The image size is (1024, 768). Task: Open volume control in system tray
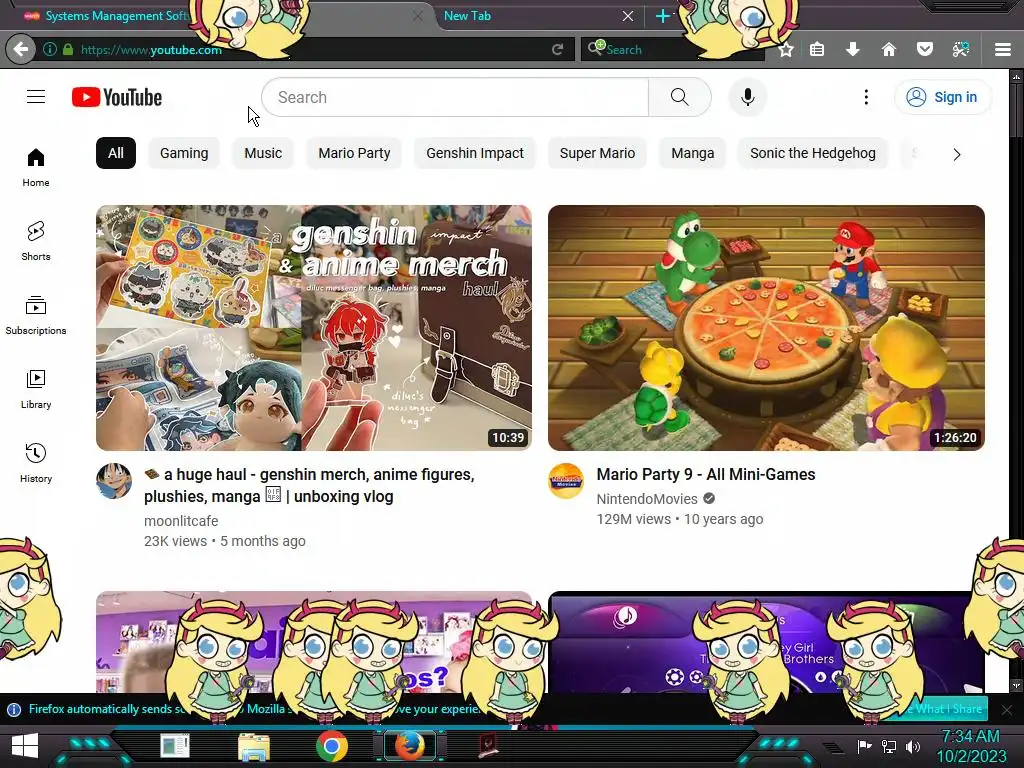coord(913,746)
